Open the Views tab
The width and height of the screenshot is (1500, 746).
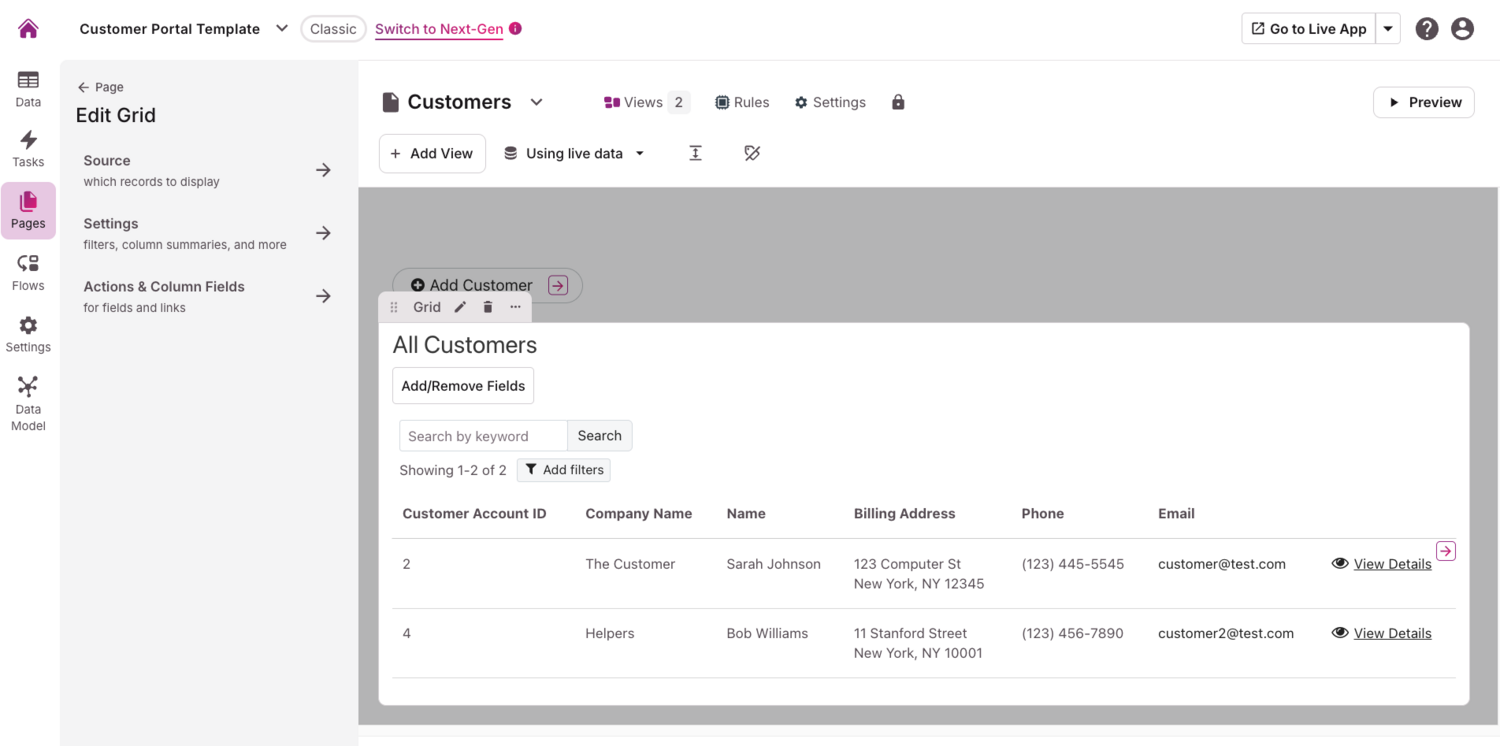point(645,102)
